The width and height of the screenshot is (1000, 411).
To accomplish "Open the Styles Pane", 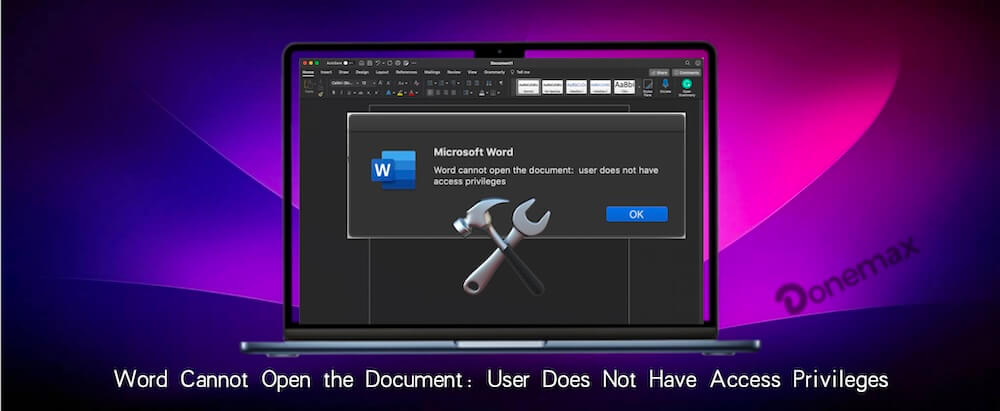I will 648,87.
